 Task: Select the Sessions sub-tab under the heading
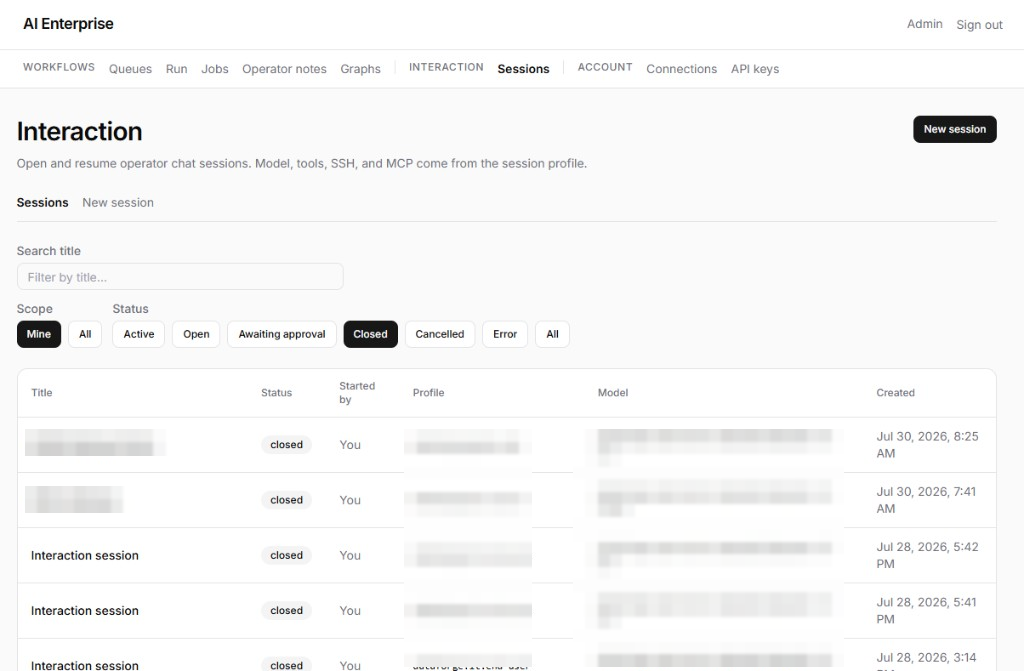[x=42, y=203]
